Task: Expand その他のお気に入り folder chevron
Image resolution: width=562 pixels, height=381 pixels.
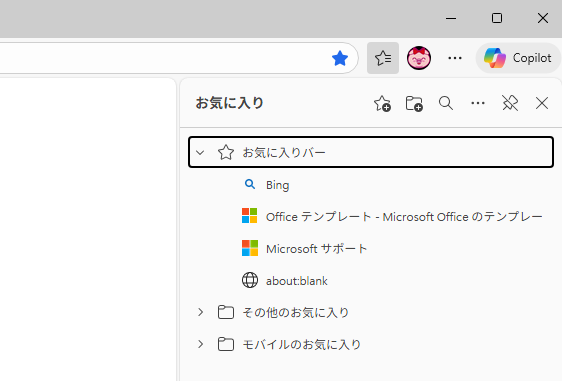Action: 200,312
